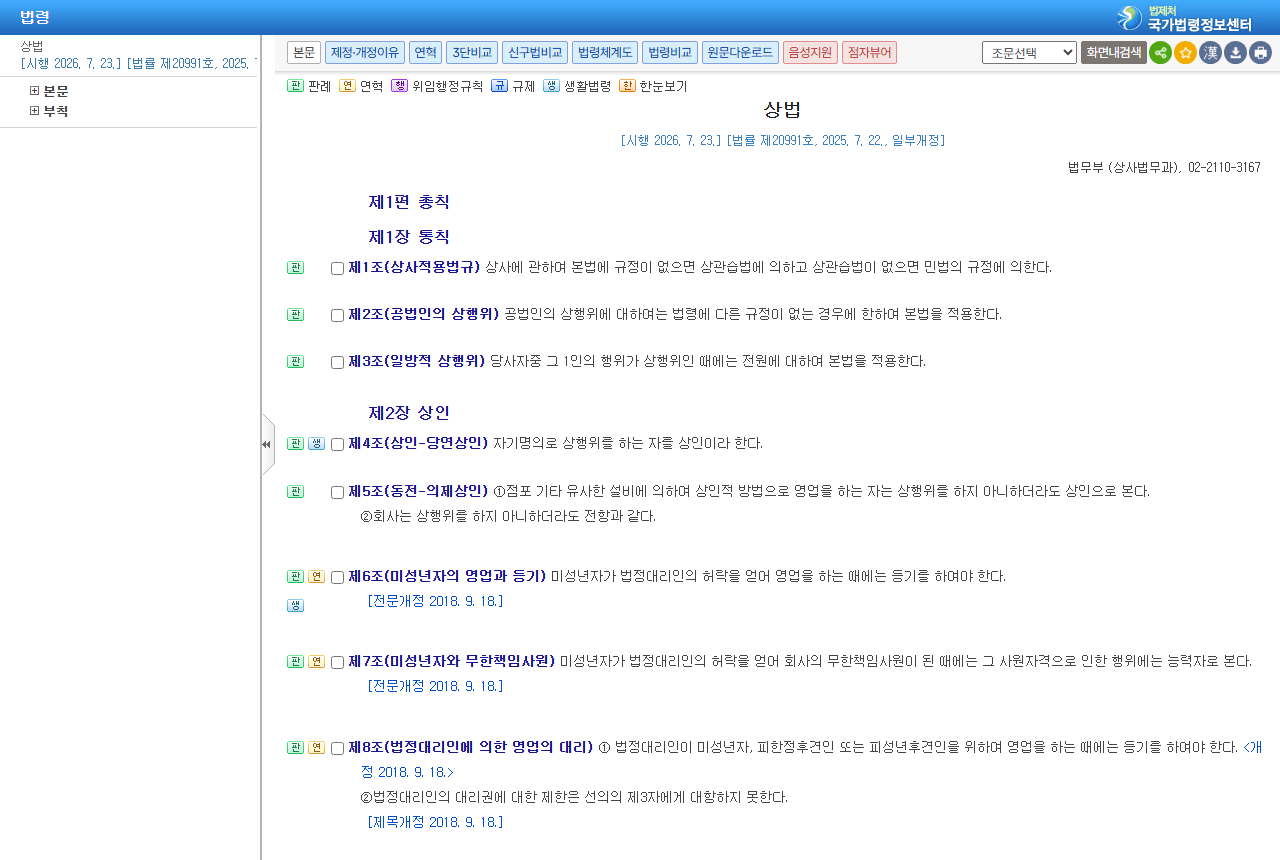Click the 법령 header title

(35, 17)
